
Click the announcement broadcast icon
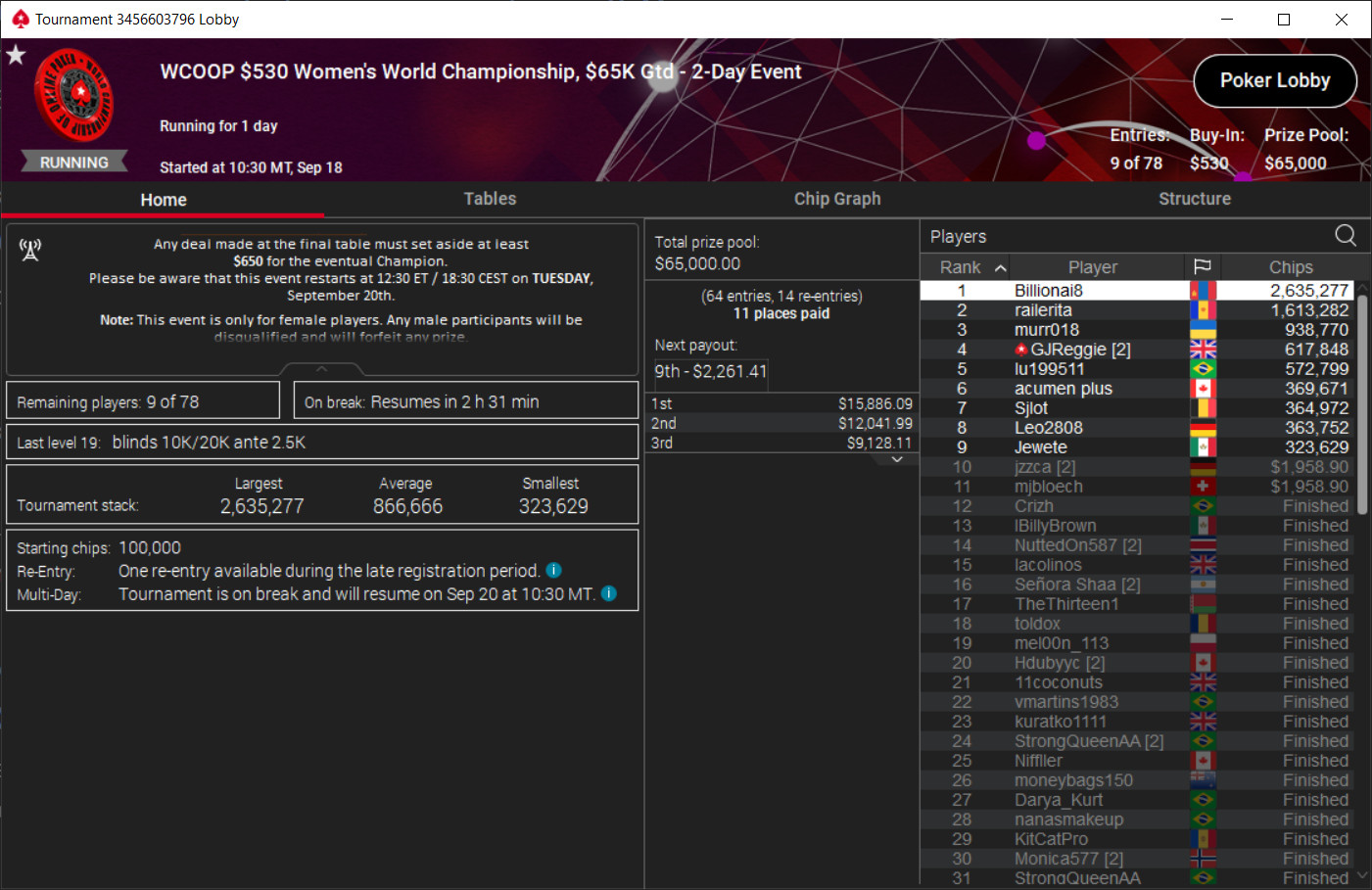click(30, 250)
